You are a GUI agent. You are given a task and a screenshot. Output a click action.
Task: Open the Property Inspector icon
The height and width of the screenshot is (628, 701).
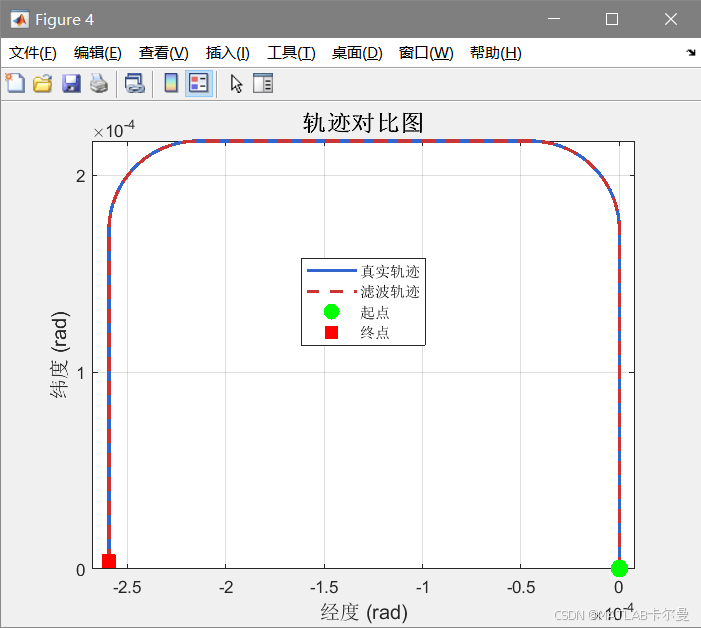pos(263,83)
